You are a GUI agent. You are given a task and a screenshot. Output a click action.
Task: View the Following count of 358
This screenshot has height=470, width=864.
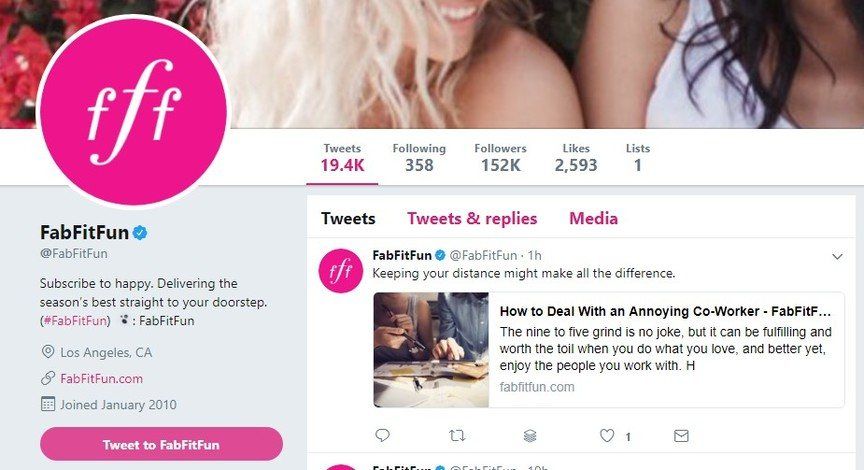[x=419, y=158]
